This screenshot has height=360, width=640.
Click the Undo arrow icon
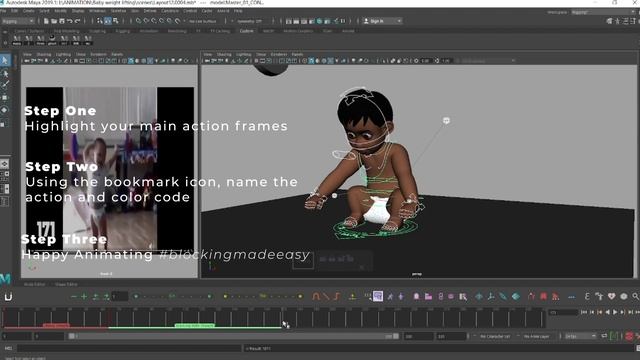tap(69, 21)
